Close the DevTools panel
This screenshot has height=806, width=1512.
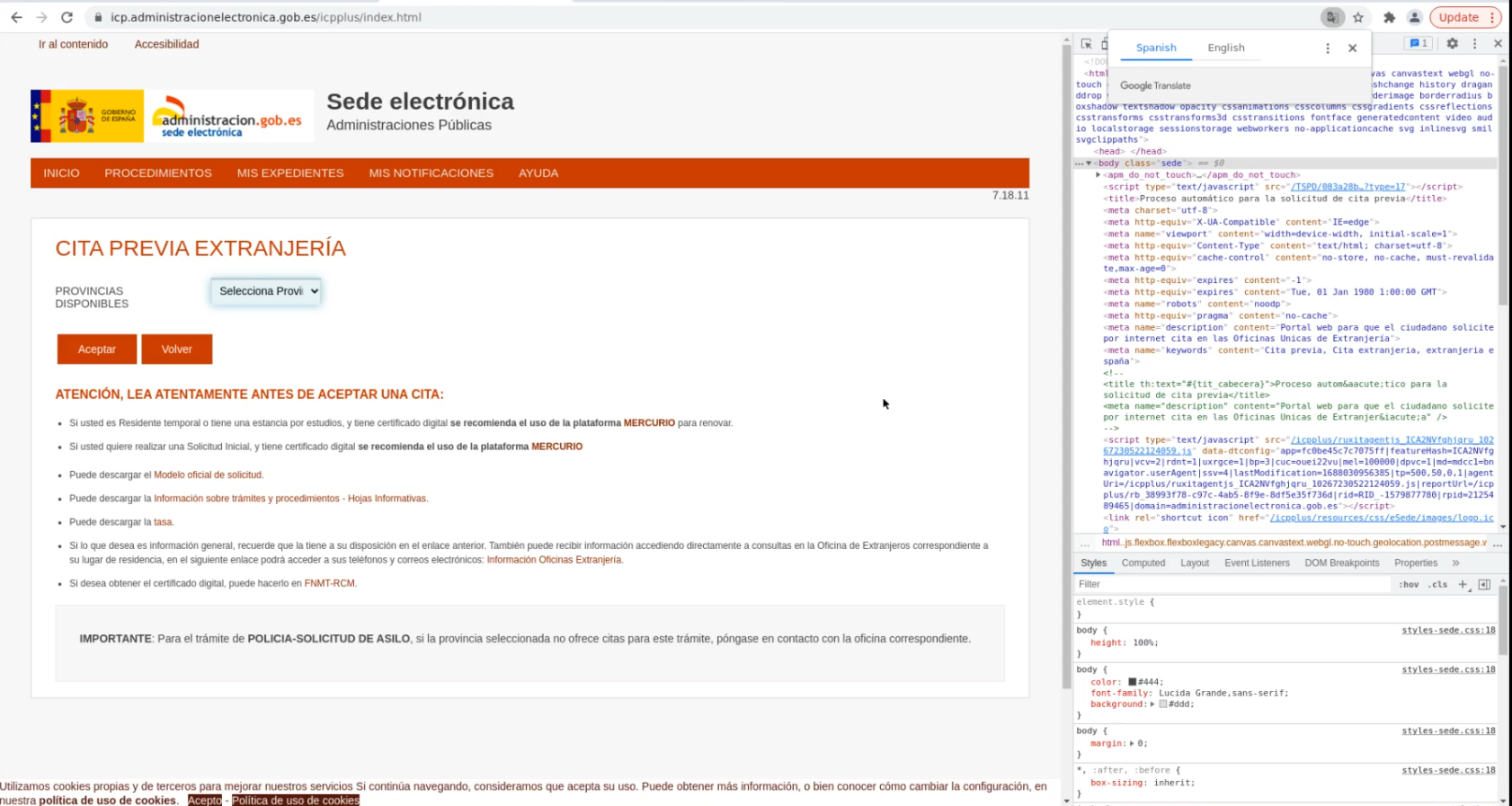pos(1498,43)
